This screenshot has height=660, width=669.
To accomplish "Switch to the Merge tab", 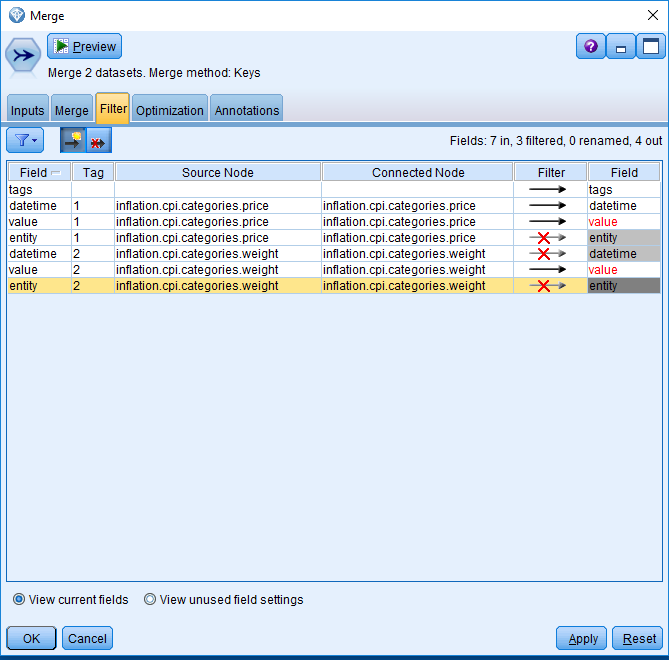I will [x=72, y=109].
